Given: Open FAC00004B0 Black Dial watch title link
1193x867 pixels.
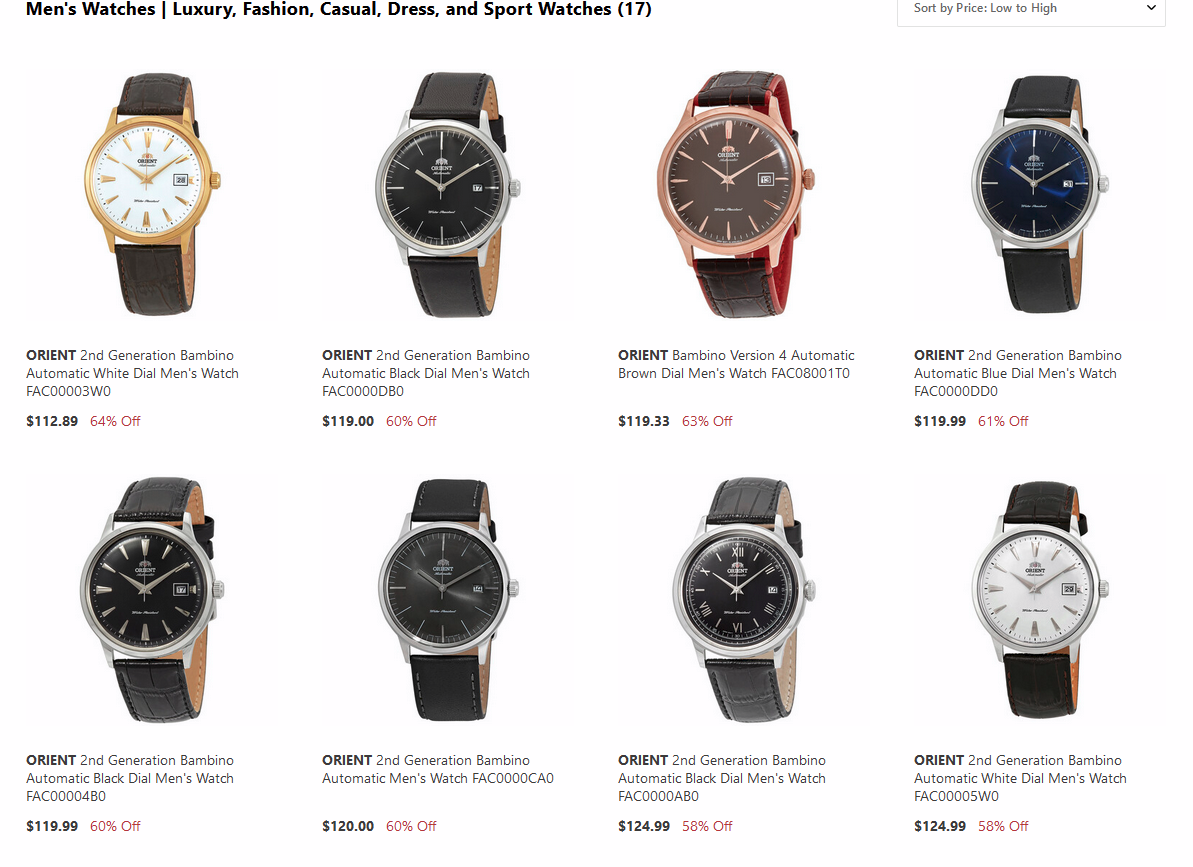Looking at the screenshot, I should (130, 778).
